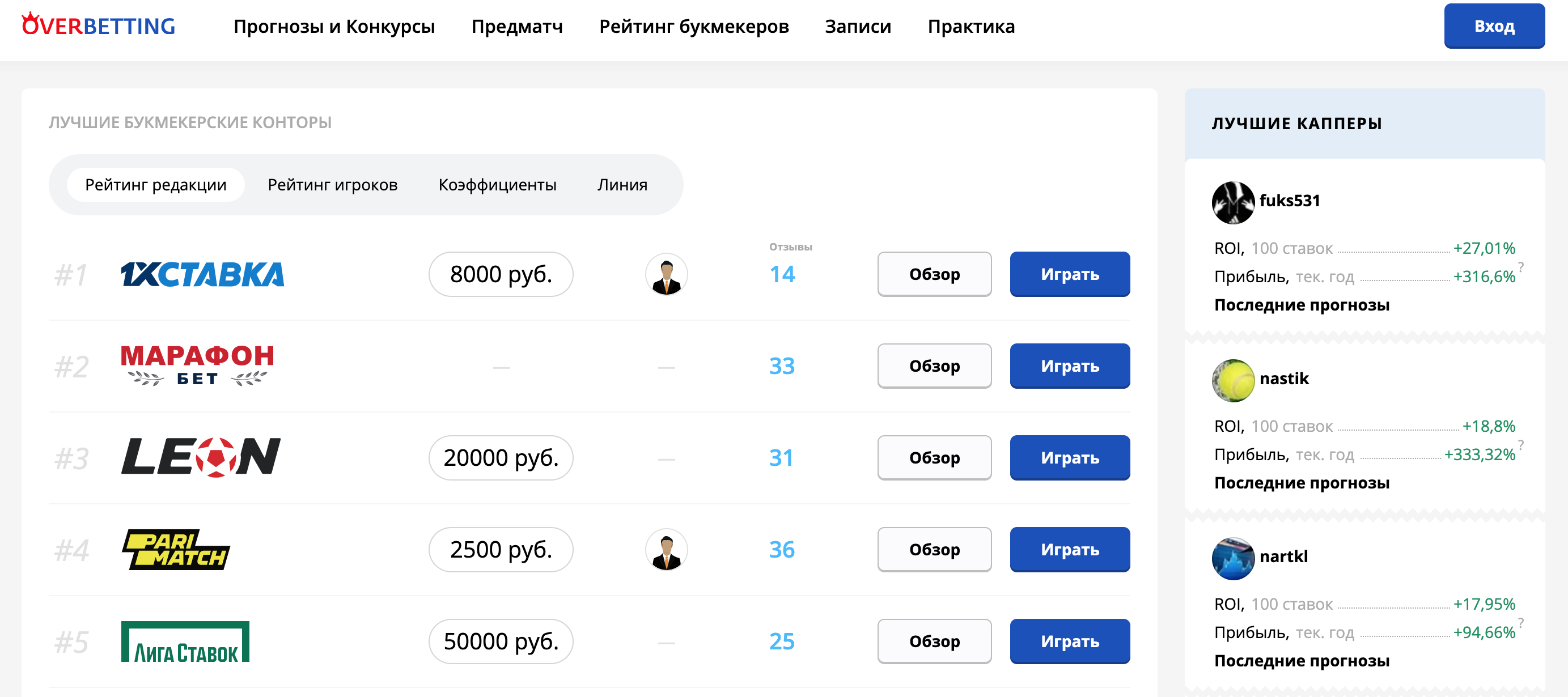Viewport: 1568px width, 697px height.
Task: Select Рейтинг редакции tab
Action: (x=156, y=184)
